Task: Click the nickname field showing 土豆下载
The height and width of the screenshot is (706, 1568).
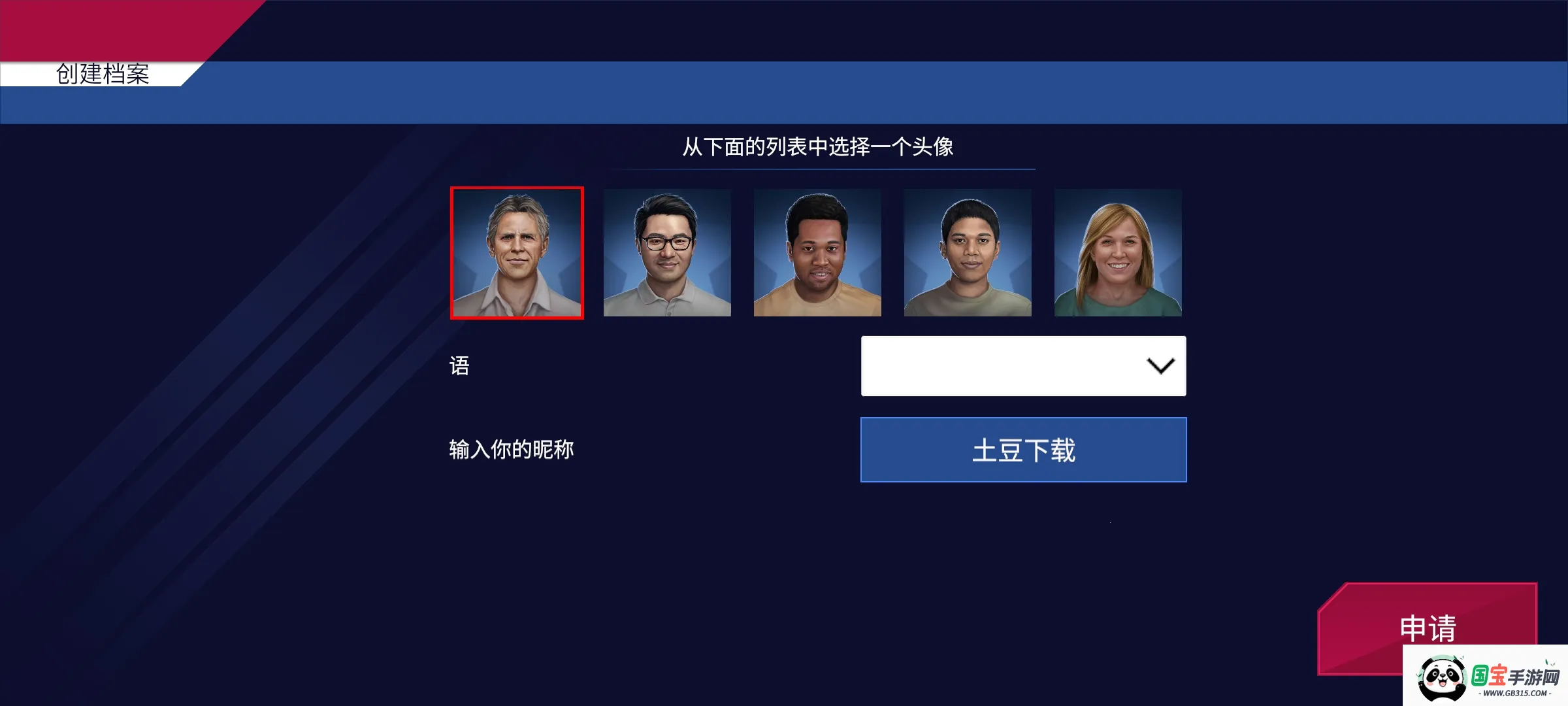Action: (1023, 450)
